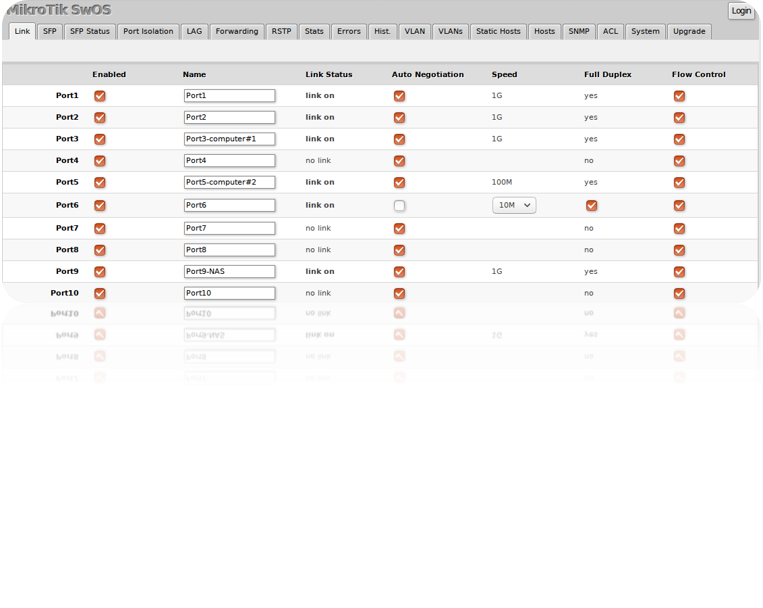Edit the Port9-NAS name field
The height and width of the screenshot is (608, 763).
coord(229,271)
